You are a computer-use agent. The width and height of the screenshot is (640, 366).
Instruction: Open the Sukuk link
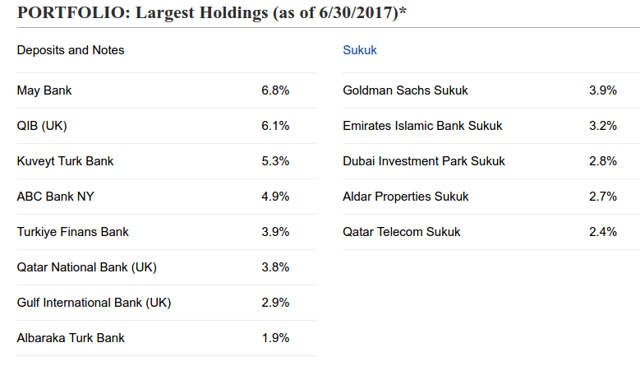coord(360,50)
